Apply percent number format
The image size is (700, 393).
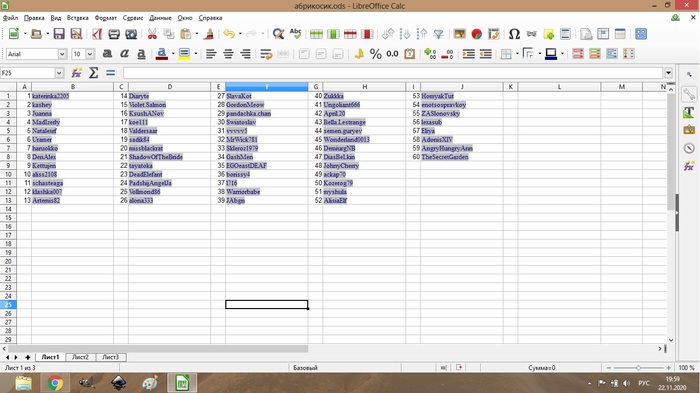tap(375, 54)
